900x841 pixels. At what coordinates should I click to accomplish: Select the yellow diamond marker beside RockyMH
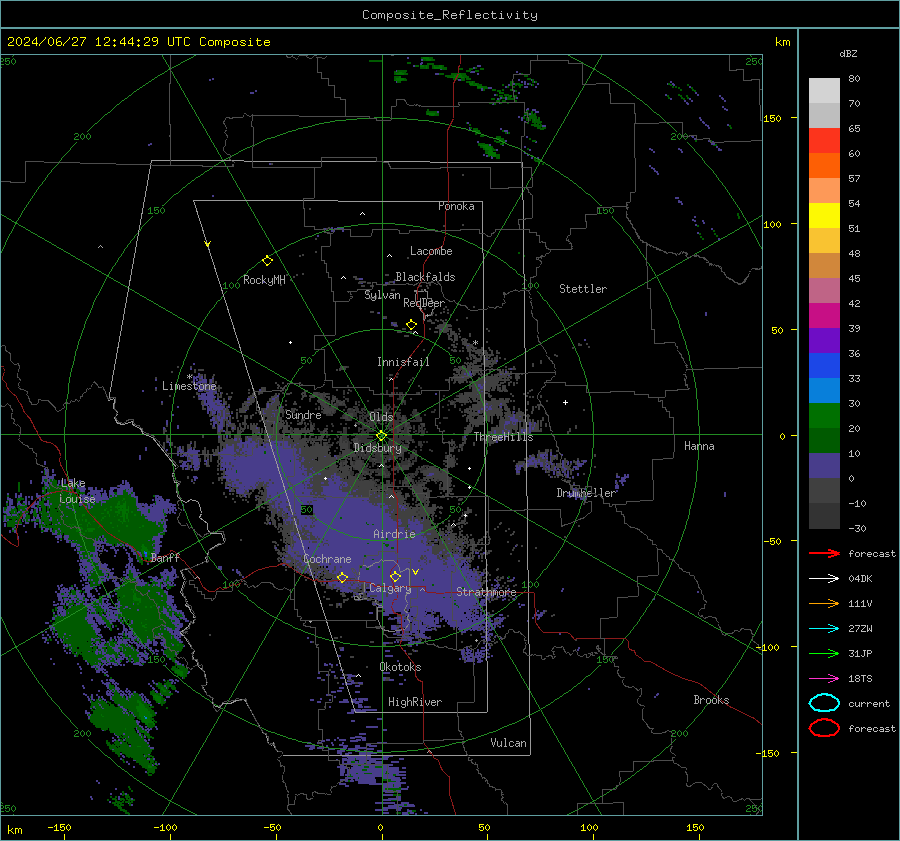267,261
